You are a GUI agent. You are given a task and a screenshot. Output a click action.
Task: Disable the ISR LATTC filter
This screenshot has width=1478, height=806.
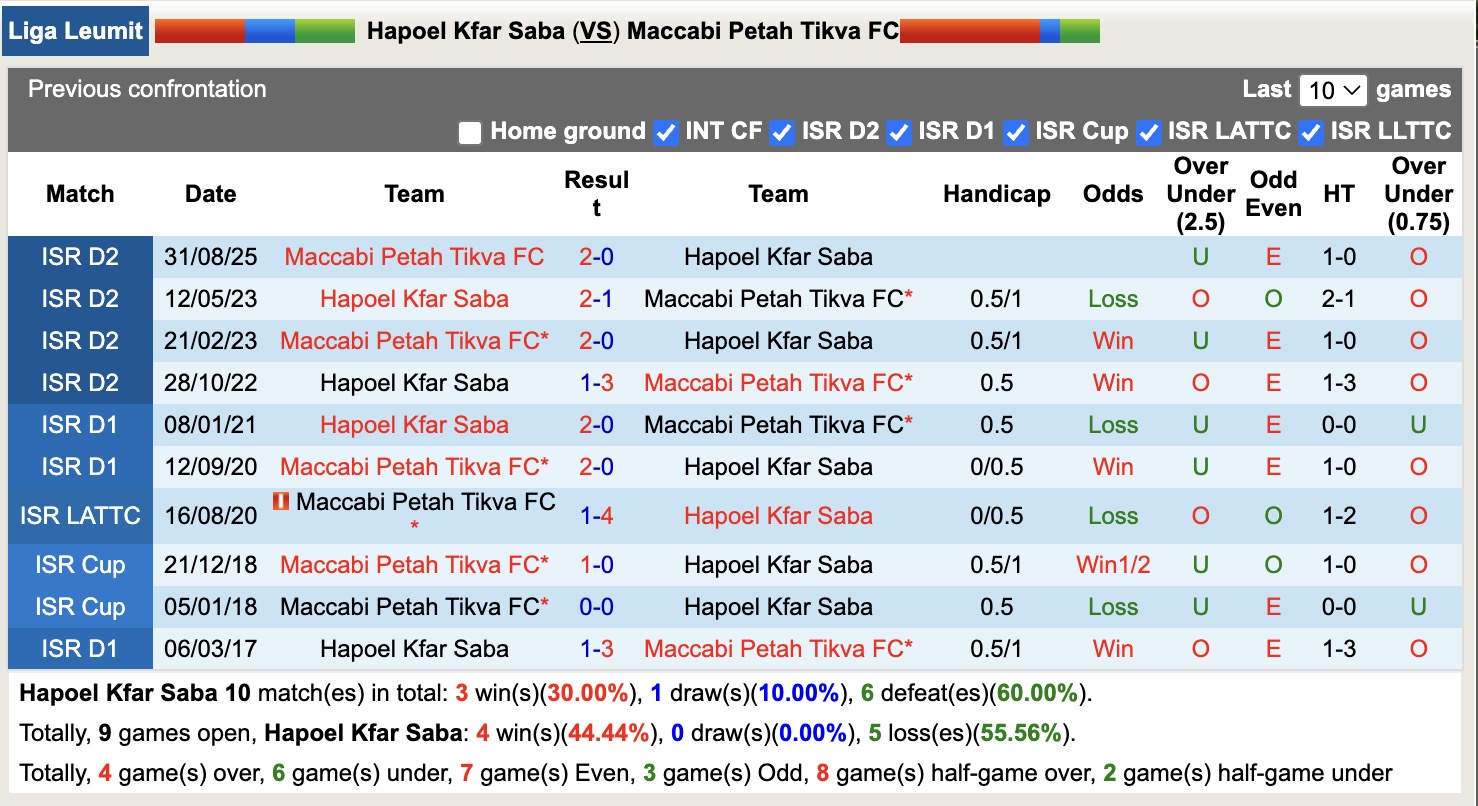pyautogui.click(x=1148, y=131)
